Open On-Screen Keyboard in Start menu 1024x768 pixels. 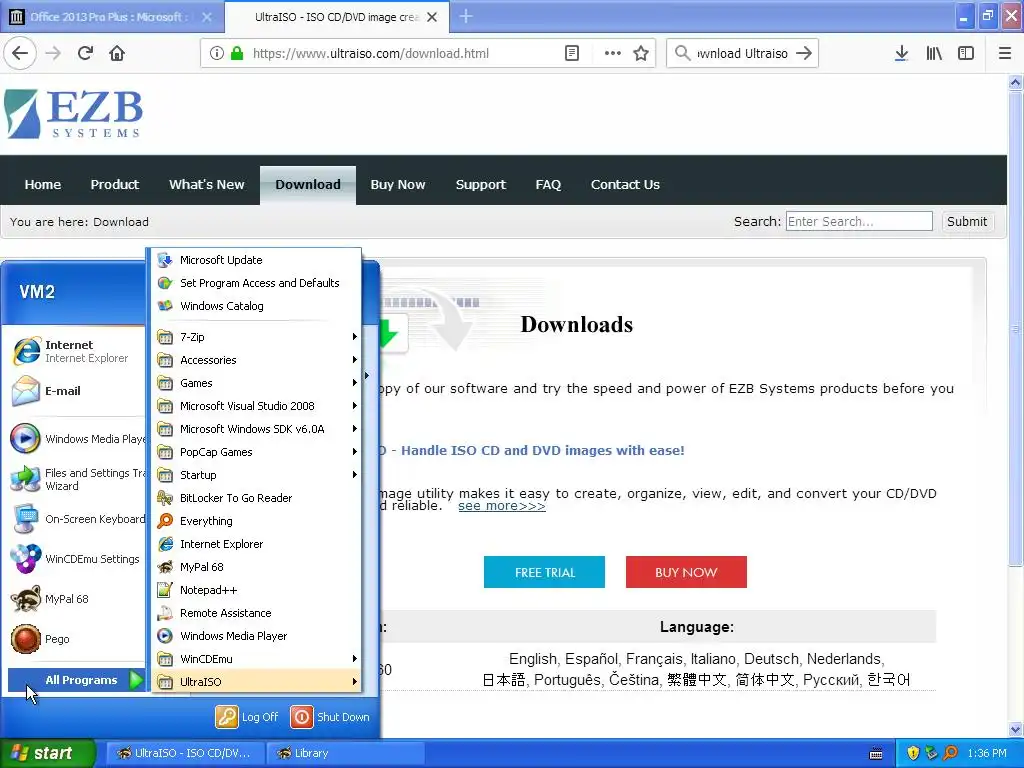pyautogui.click(x=75, y=519)
